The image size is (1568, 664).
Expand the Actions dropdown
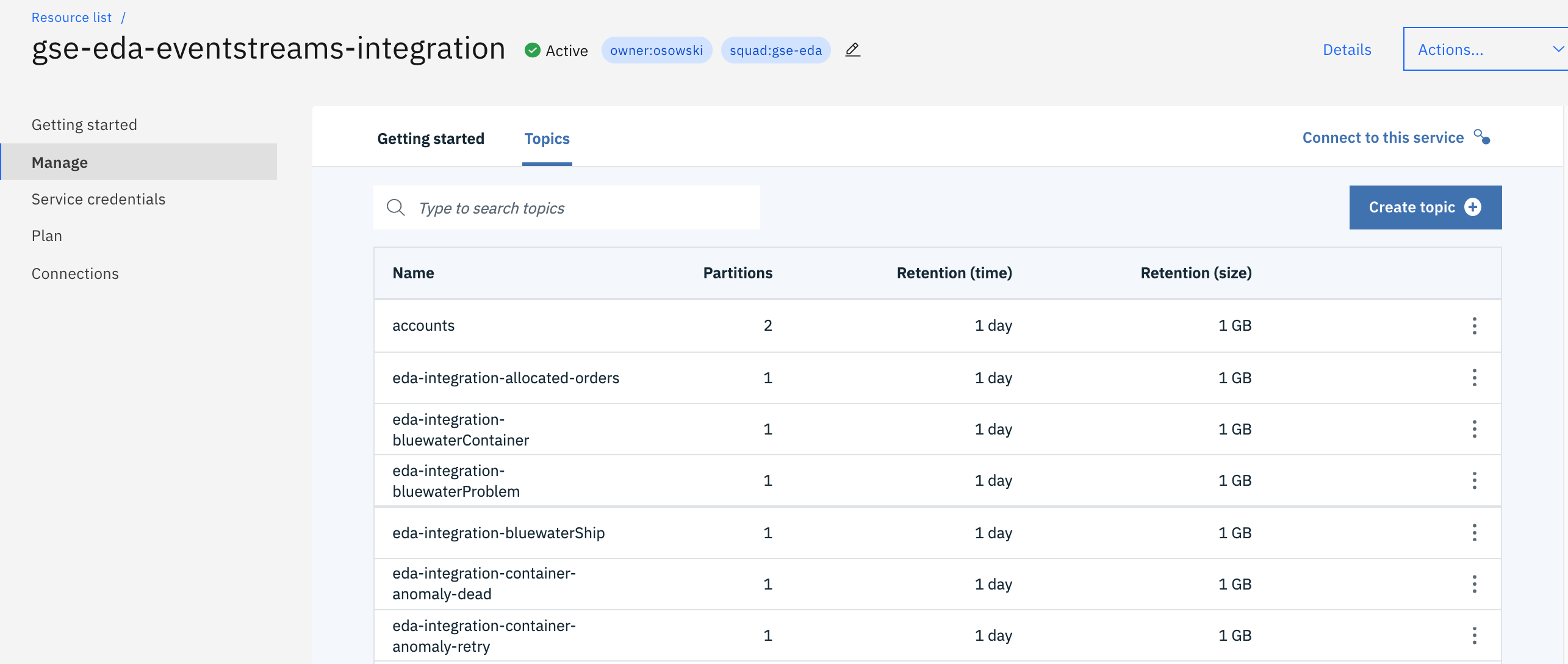[x=1485, y=49]
